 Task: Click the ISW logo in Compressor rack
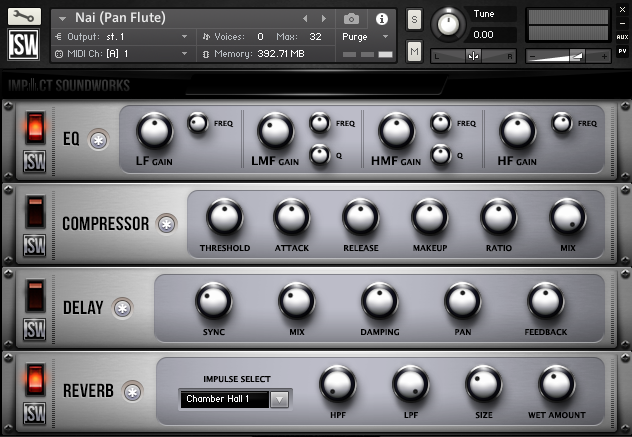pyautogui.click(x=35, y=246)
